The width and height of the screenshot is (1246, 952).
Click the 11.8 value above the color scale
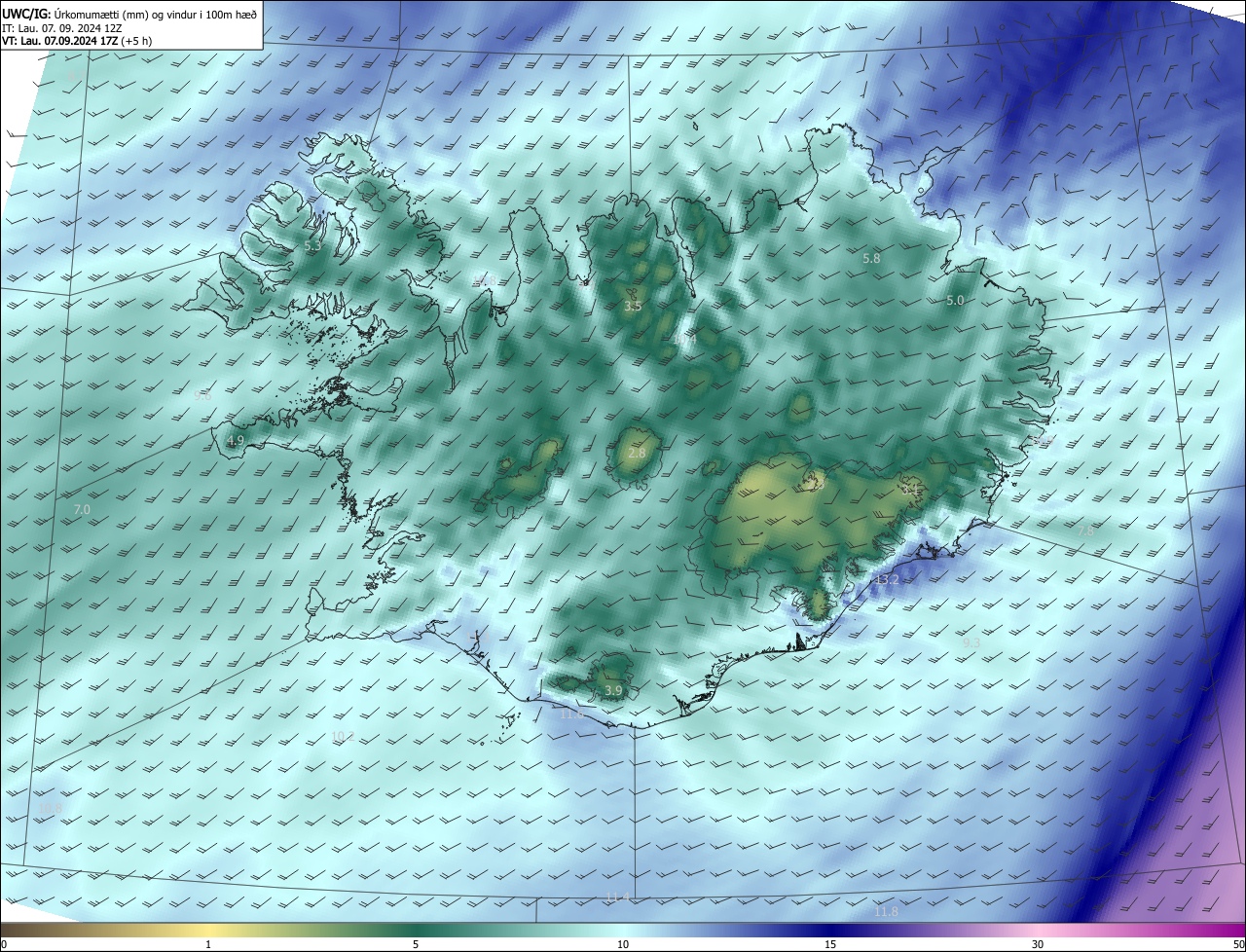886,912
